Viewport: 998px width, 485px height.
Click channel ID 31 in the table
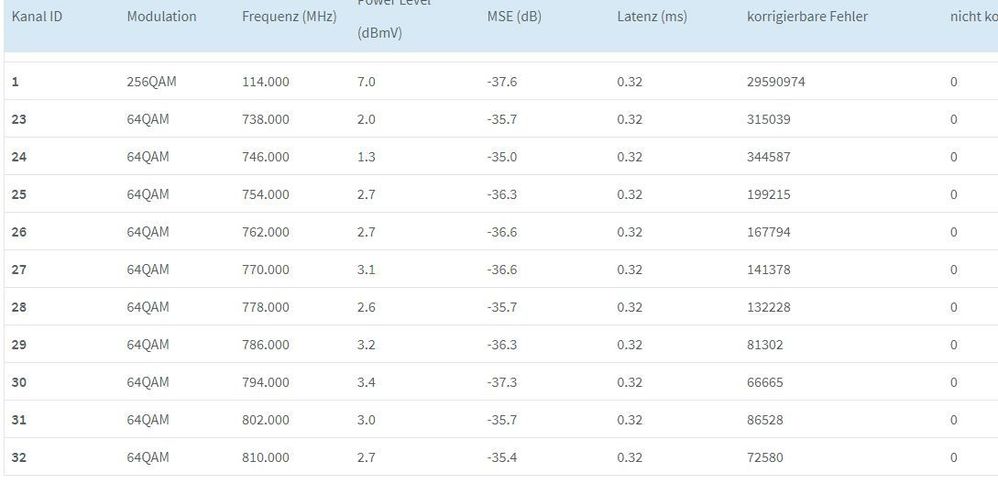point(18,420)
